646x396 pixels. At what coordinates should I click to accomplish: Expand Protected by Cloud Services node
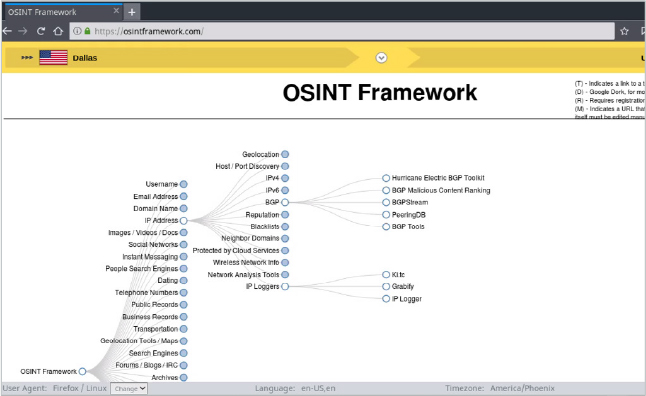(x=285, y=251)
